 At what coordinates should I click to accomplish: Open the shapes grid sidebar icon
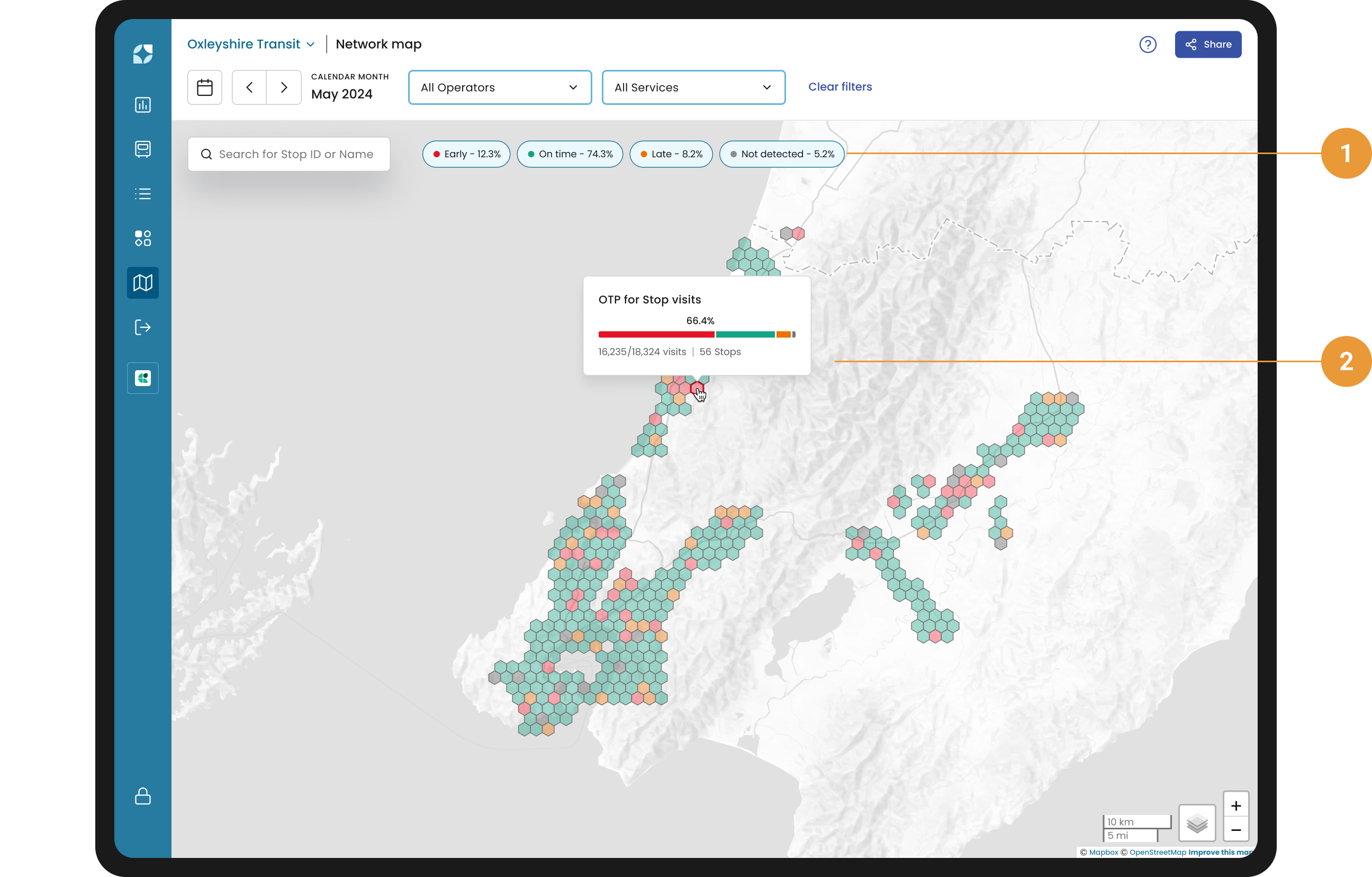[142, 238]
